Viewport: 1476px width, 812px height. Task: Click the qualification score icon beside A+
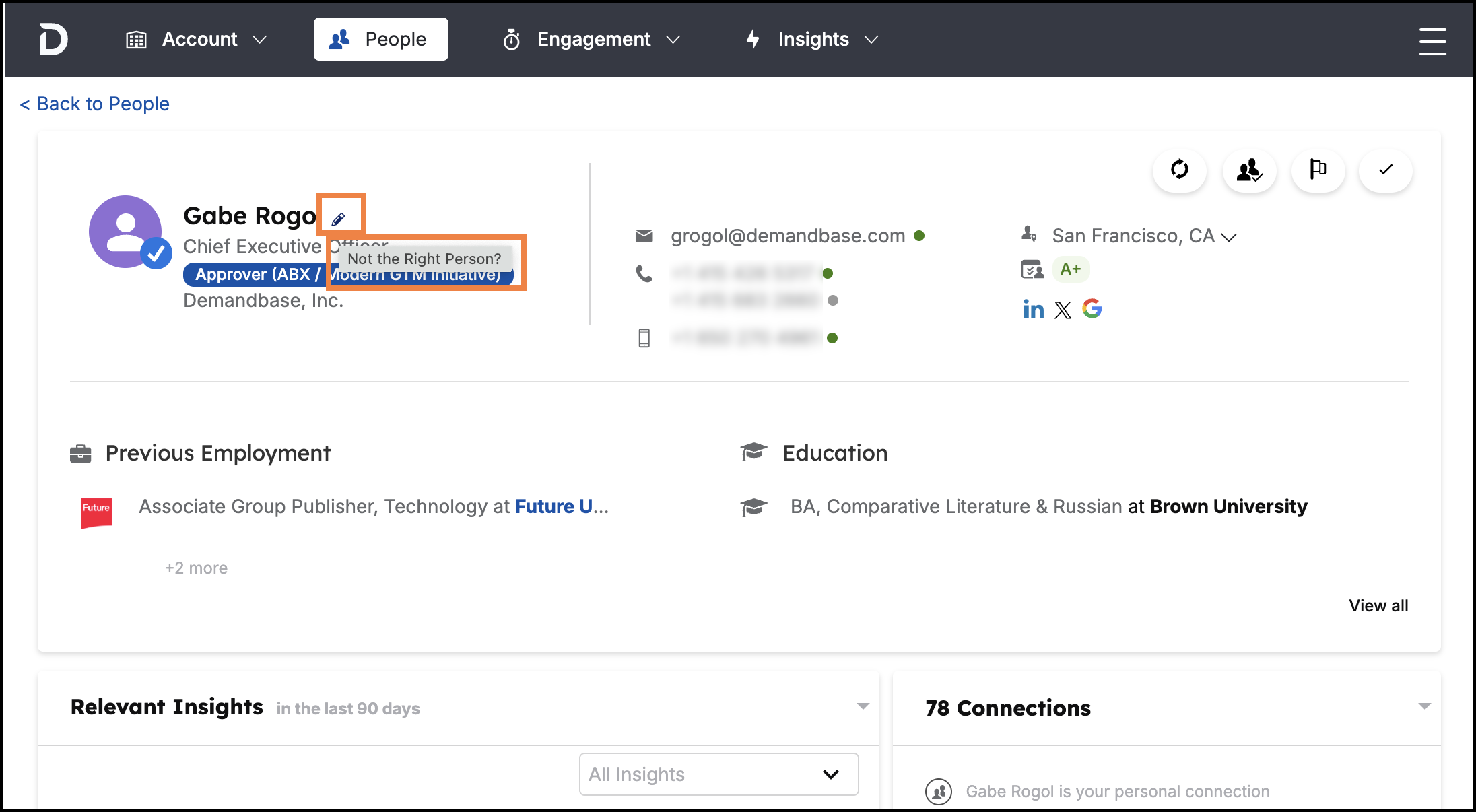click(1032, 269)
